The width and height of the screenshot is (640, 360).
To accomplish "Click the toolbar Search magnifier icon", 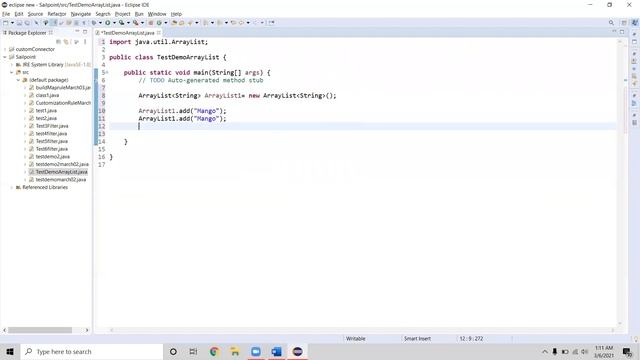I will pos(611,23).
